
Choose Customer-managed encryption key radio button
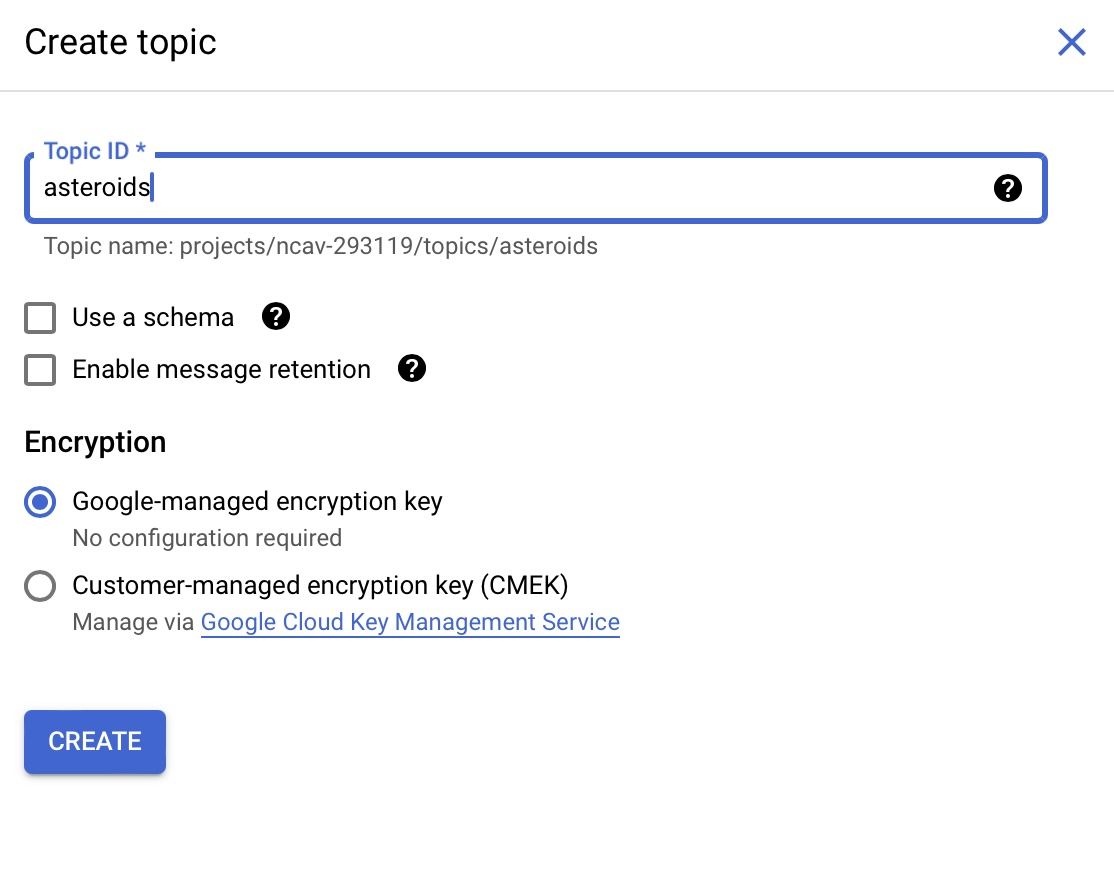(40, 586)
